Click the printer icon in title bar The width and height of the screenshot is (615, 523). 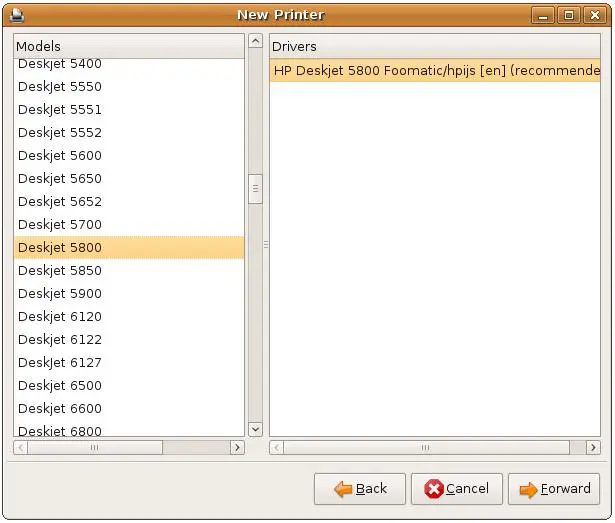17,15
